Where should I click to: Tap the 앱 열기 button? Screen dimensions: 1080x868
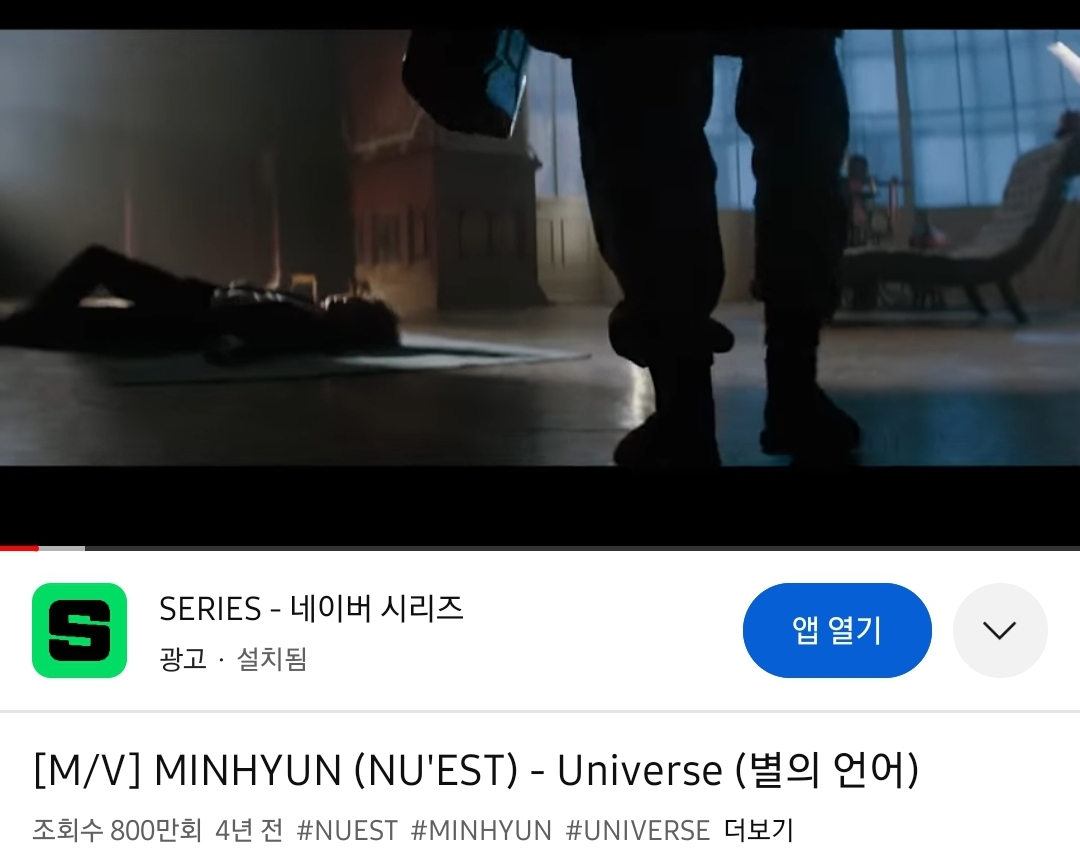(x=837, y=630)
